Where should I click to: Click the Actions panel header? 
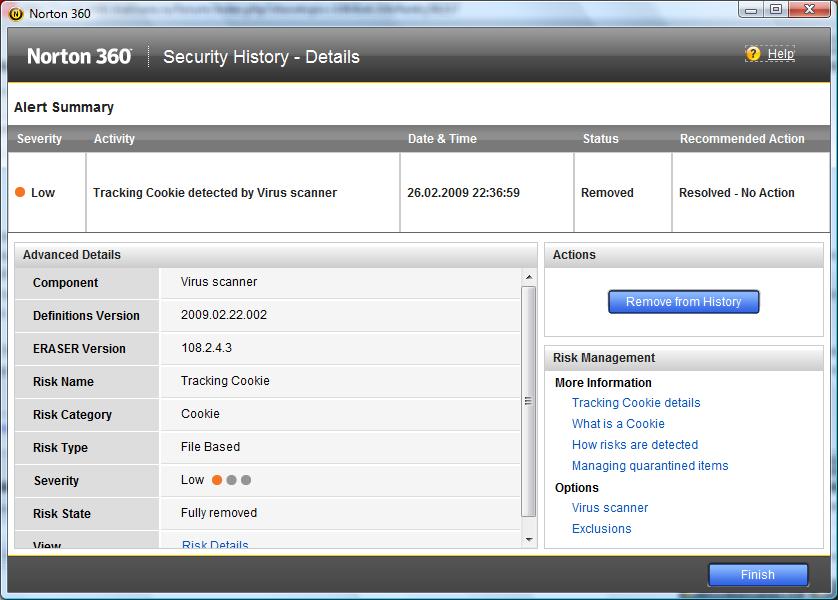pos(684,255)
